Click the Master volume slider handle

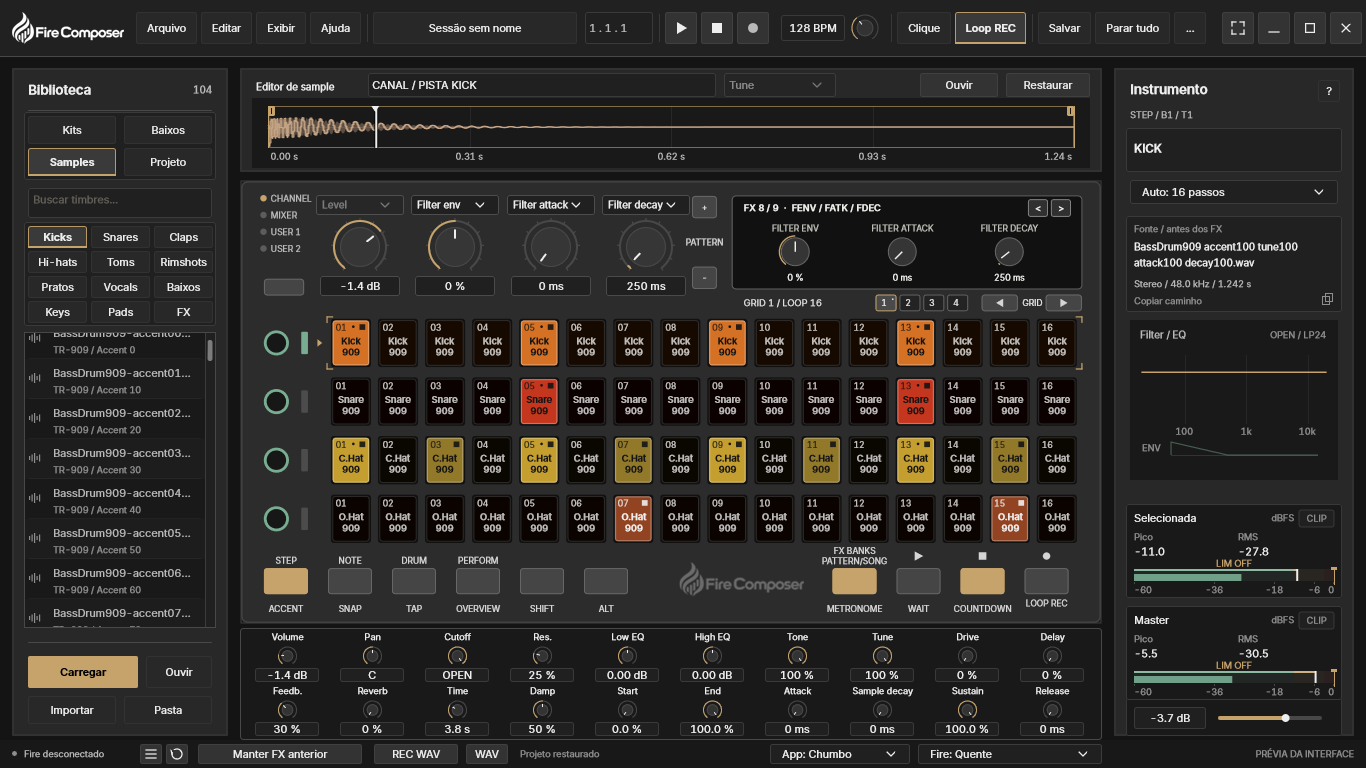(x=1286, y=718)
